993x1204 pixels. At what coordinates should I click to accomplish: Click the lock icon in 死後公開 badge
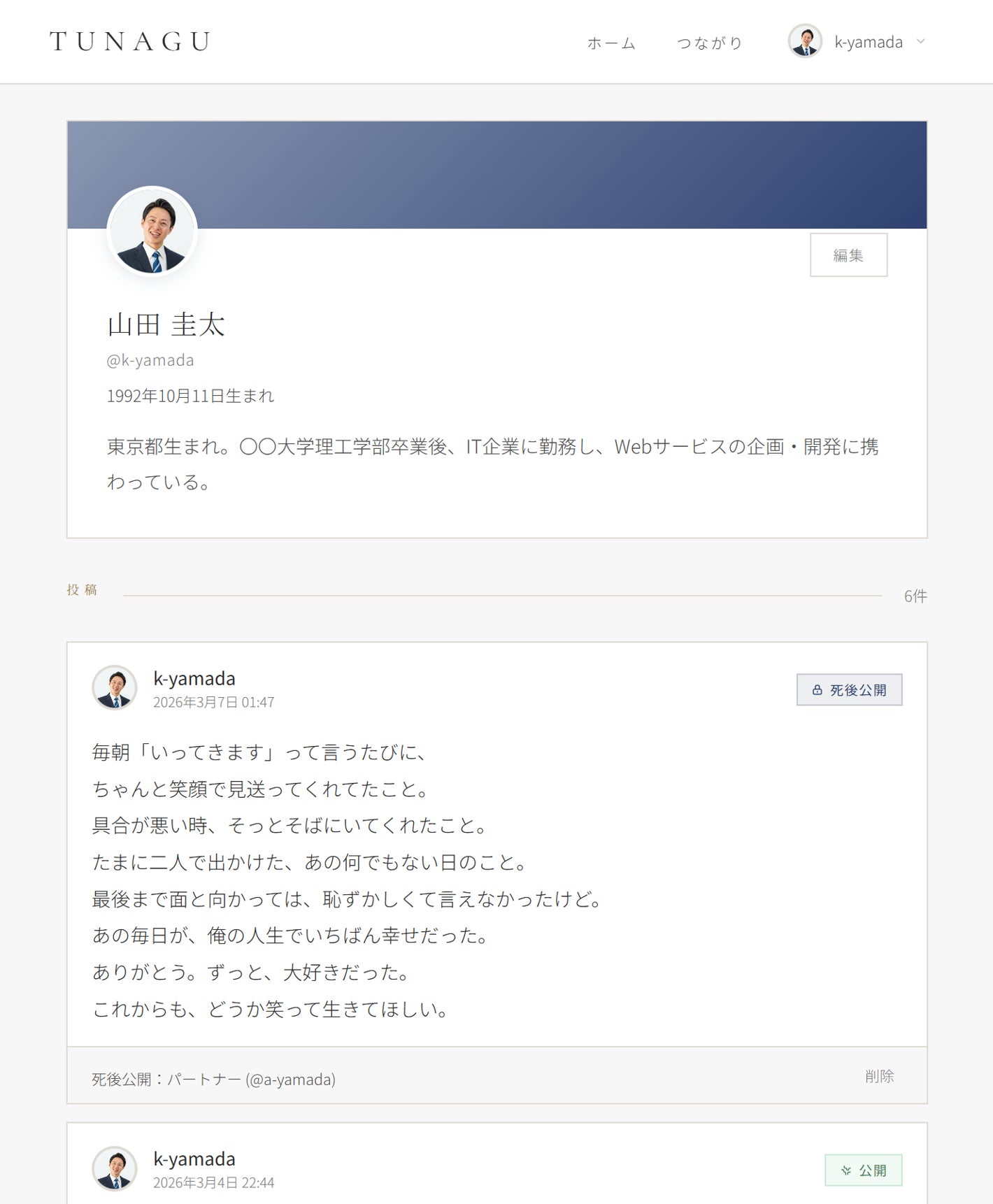pos(817,689)
